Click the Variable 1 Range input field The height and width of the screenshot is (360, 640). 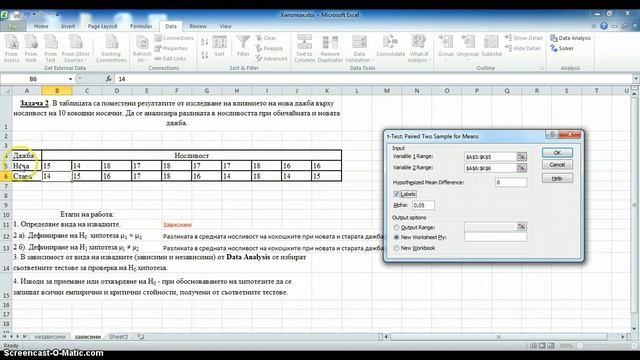(x=490, y=157)
